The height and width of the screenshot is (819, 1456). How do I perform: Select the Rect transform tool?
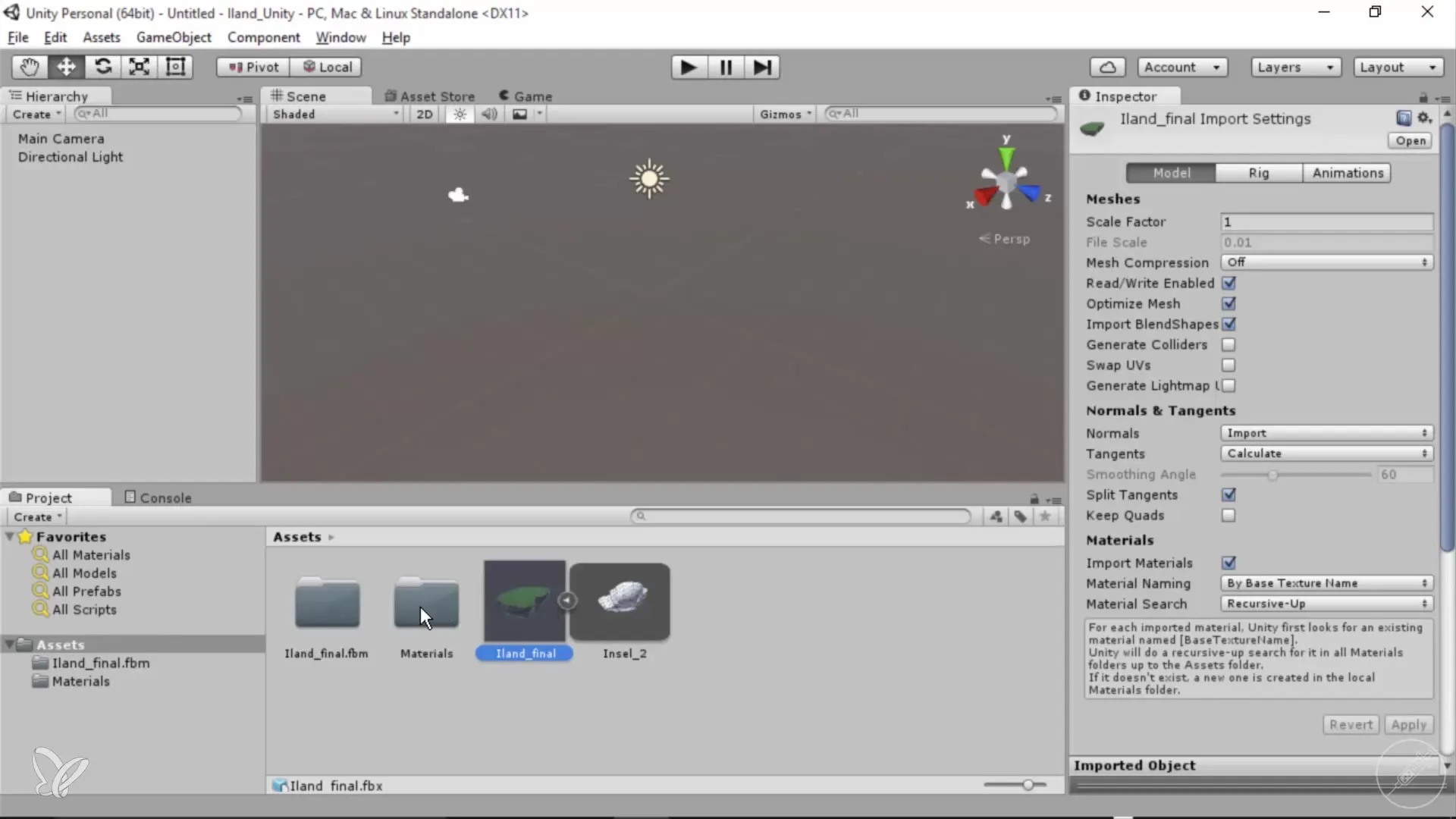coord(175,67)
